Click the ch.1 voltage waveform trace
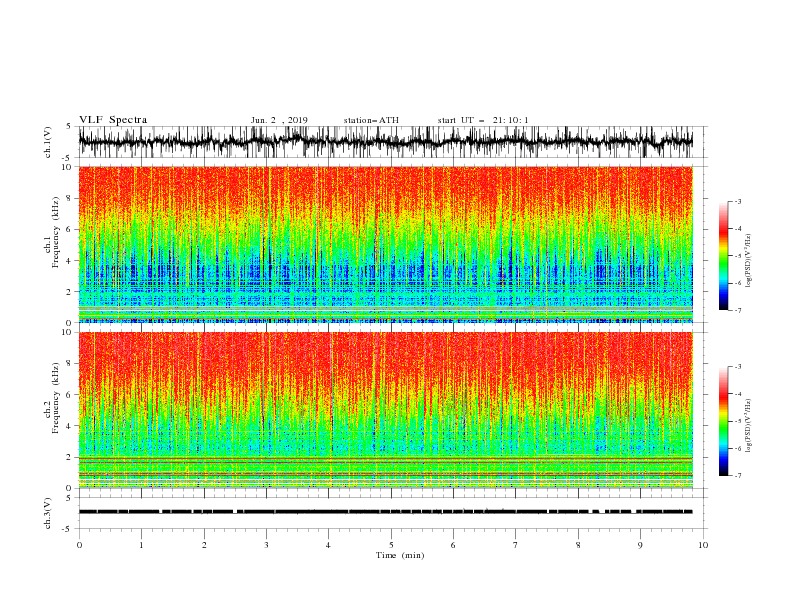Image resolution: width=792 pixels, height=612 pixels. [x=386, y=142]
